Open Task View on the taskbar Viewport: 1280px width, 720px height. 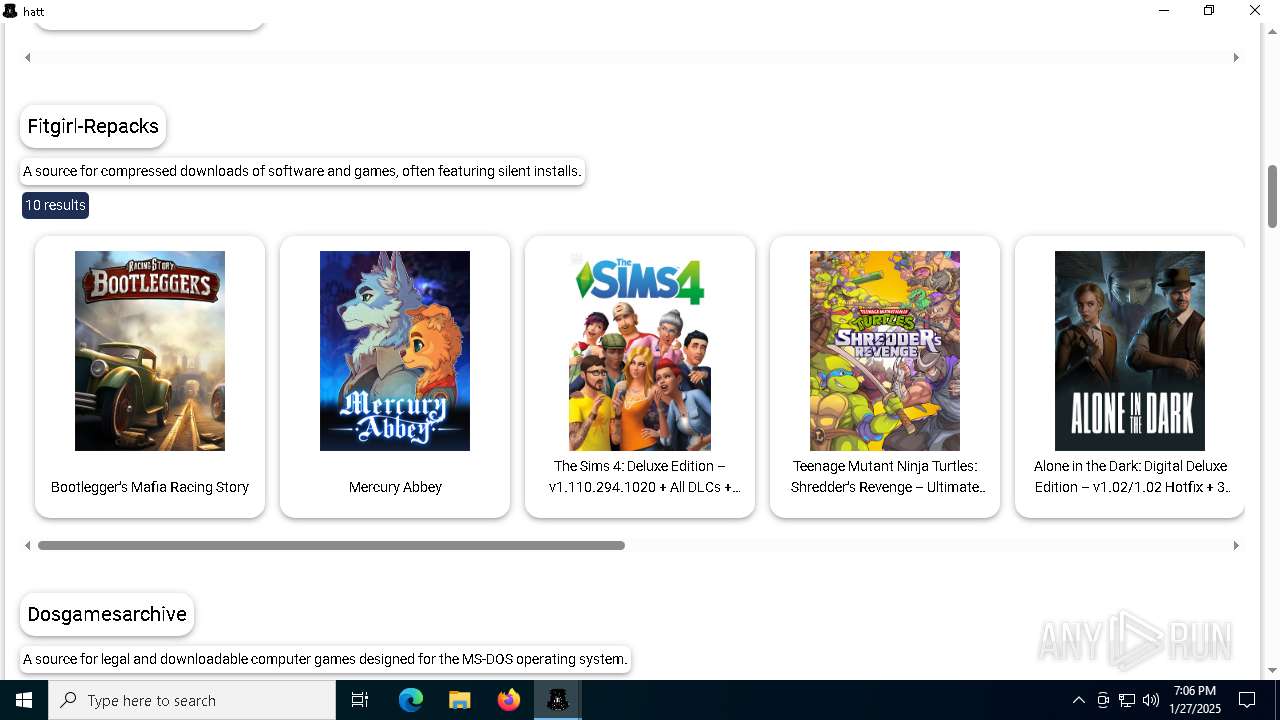(360, 700)
